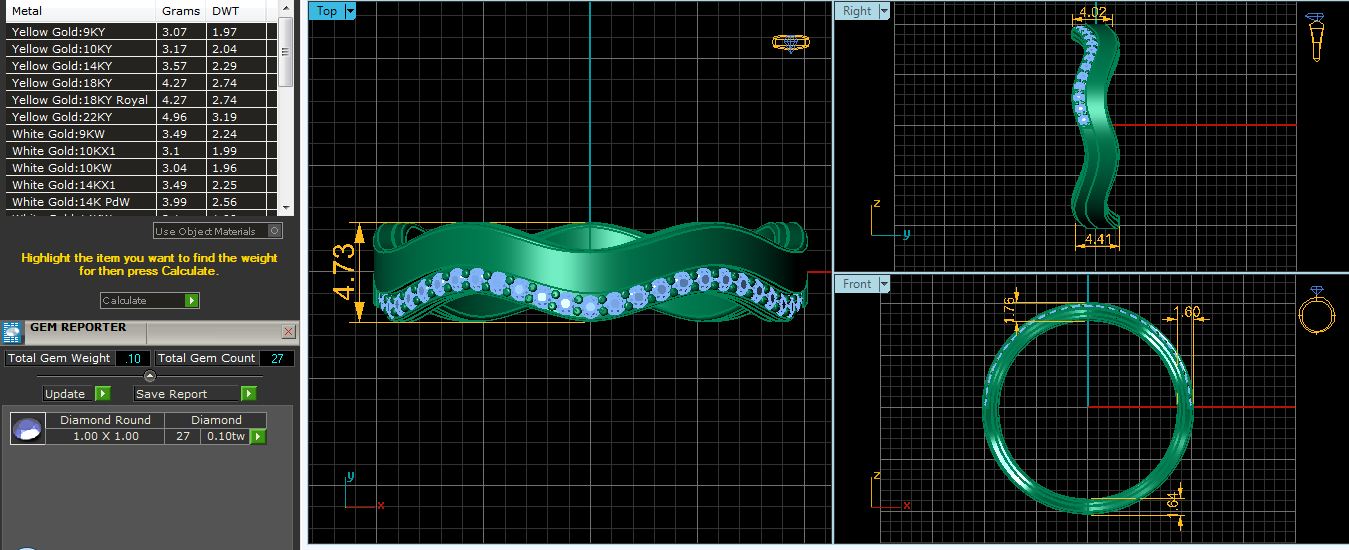Click the green Update arrow icon
Image resolution: width=1349 pixels, height=550 pixels.
(x=103, y=394)
